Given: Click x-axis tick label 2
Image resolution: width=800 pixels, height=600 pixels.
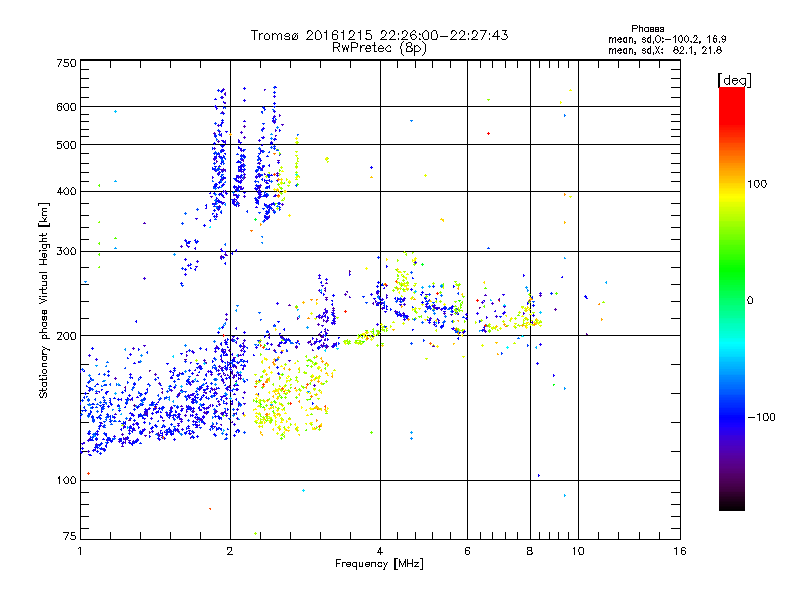Looking at the screenshot, I should click(x=230, y=551).
